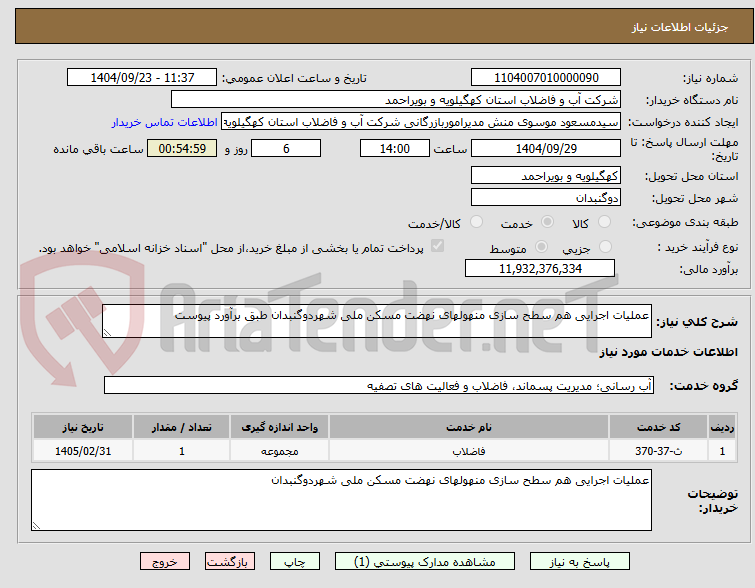Click the remaining days field showing 6

pos(286,148)
